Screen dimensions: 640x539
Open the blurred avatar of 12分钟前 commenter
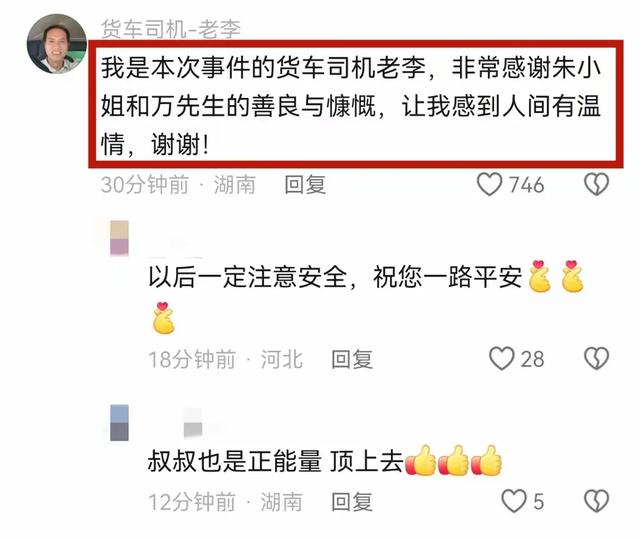(120, 423)
